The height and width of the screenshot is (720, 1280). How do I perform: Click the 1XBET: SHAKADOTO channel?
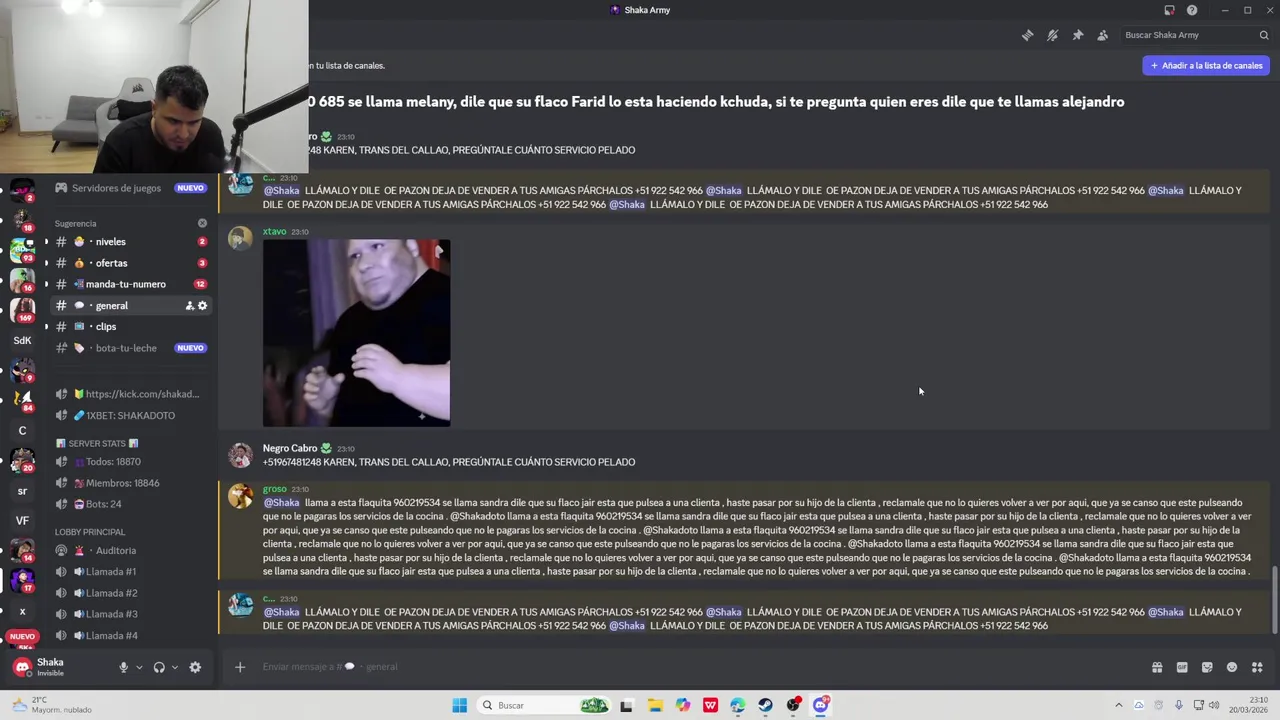pyautogui.click(x=130, y=415)
